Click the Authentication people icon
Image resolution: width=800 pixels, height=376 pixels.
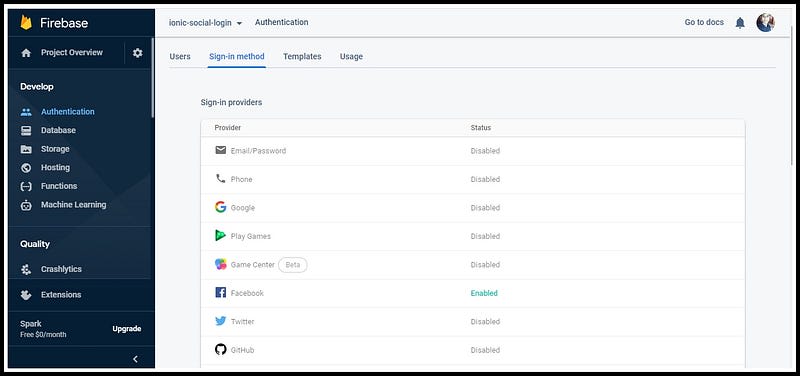[26, 112]
